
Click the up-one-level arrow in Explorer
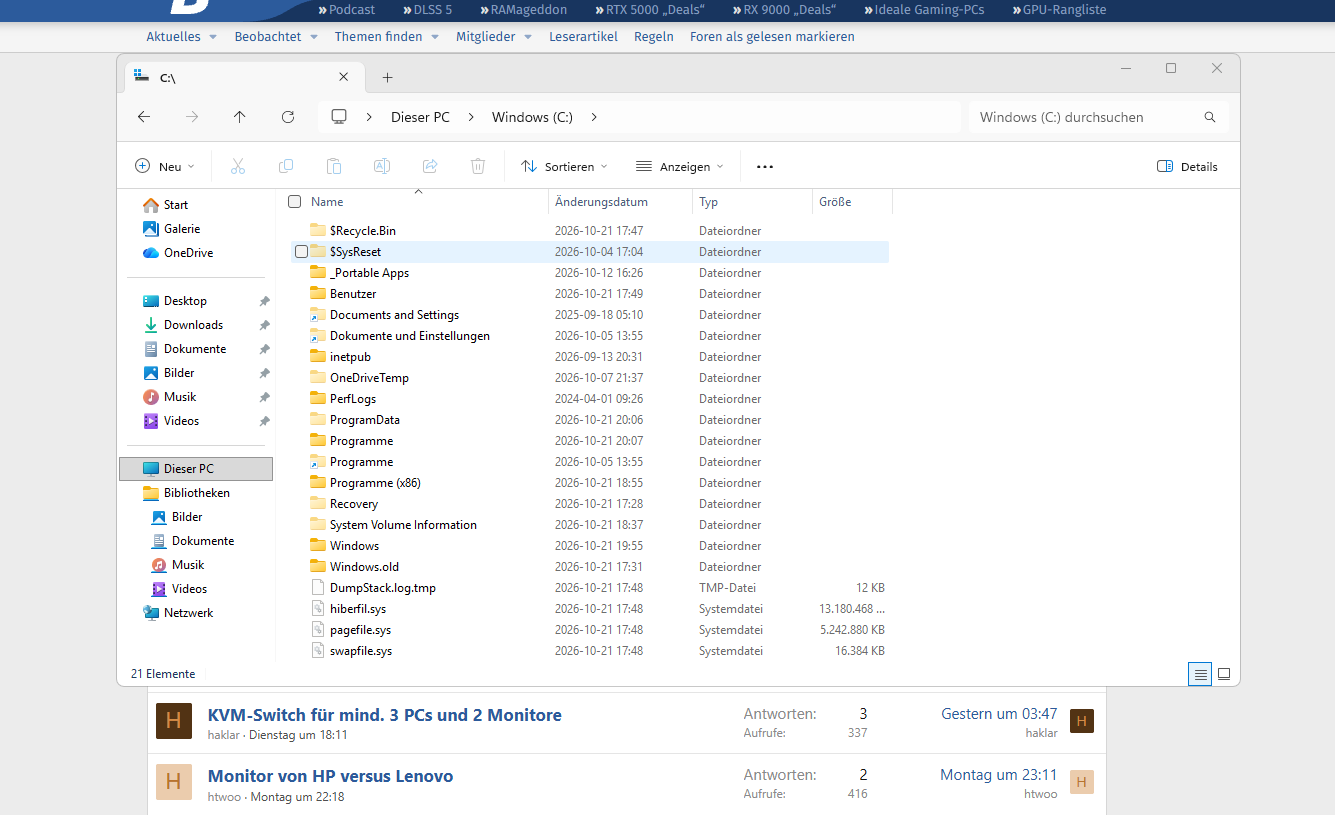pos(240,117)
